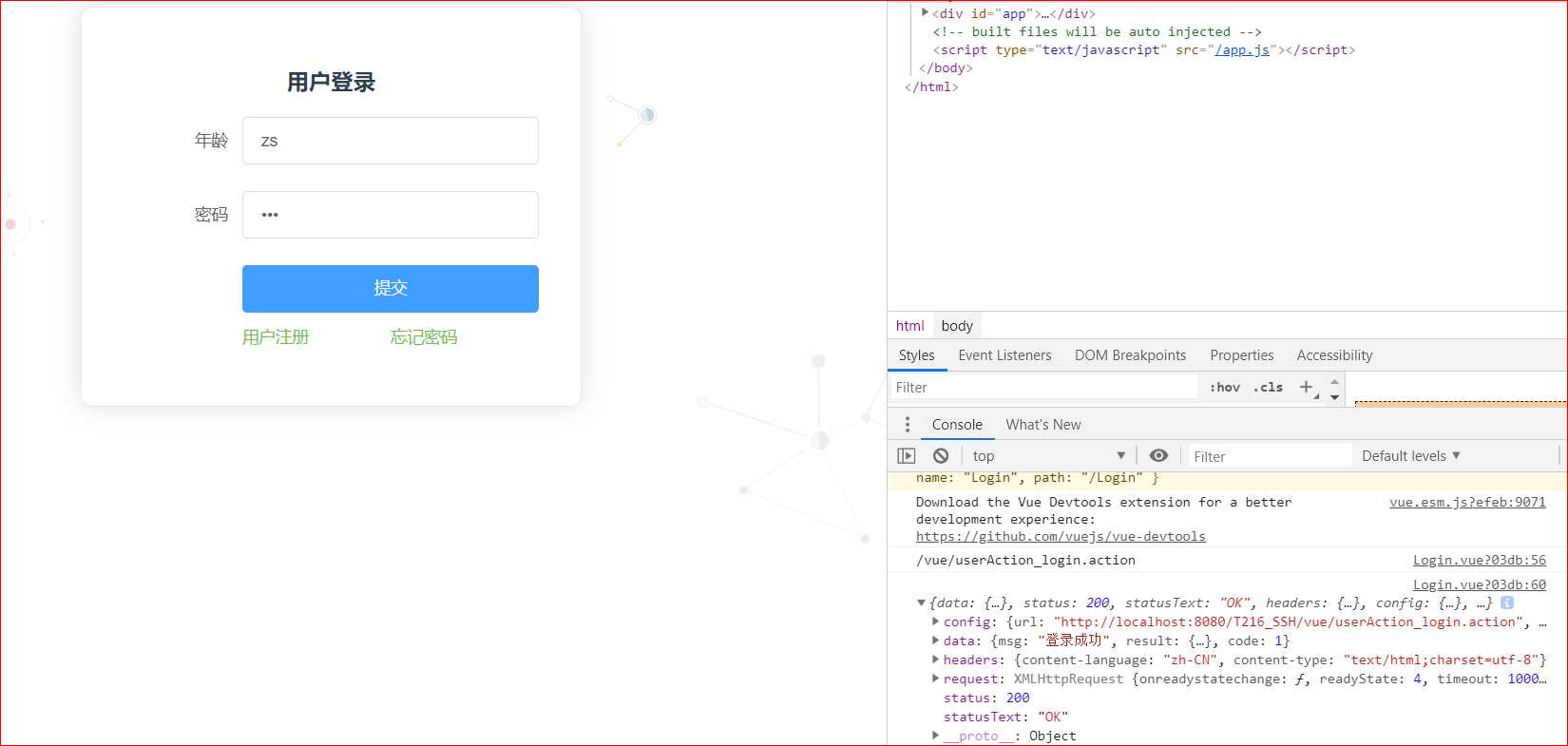
Task: Open source link Login.vue?03db:56
Action: (1480, 561)
